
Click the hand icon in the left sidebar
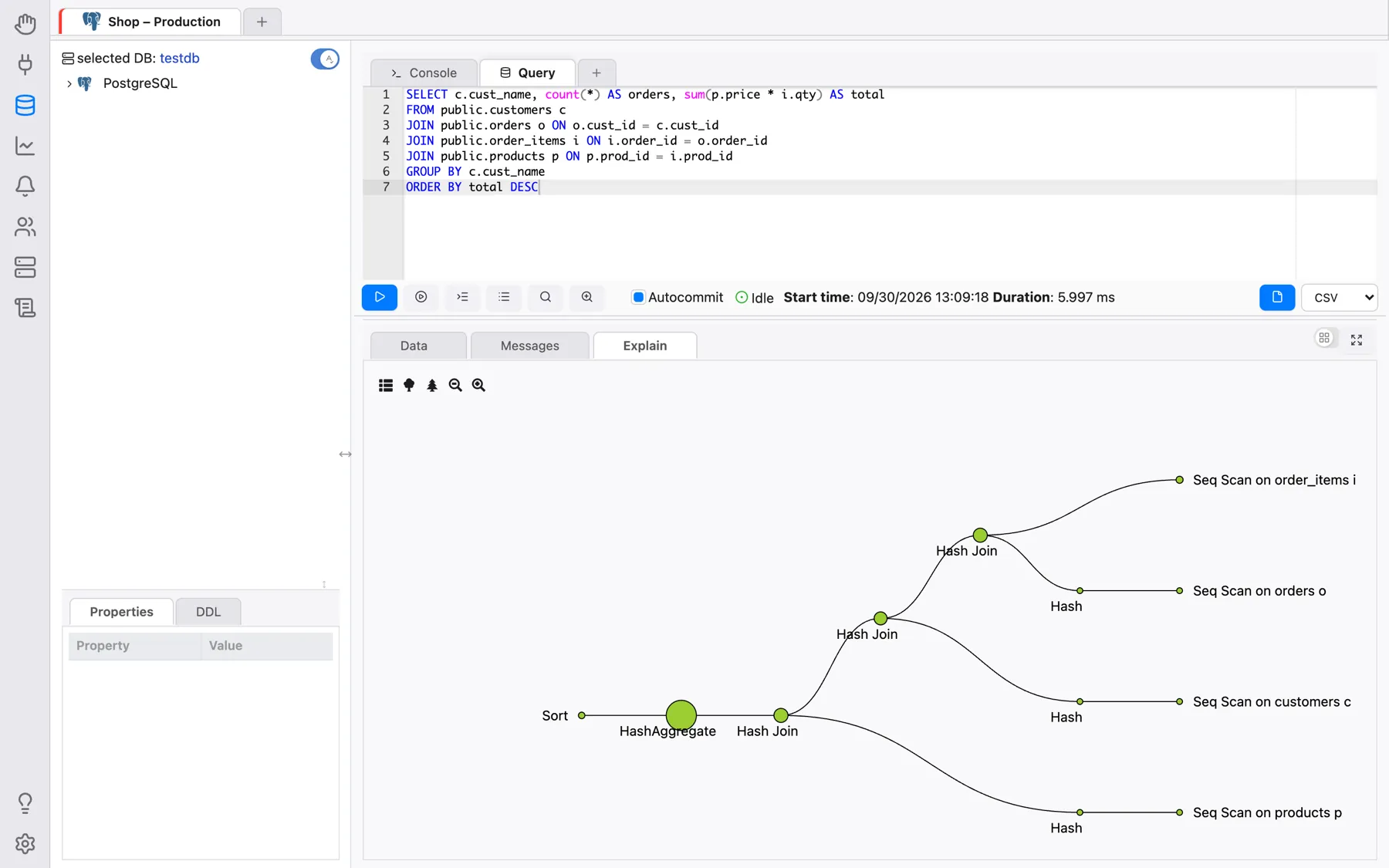pos(25,24)
